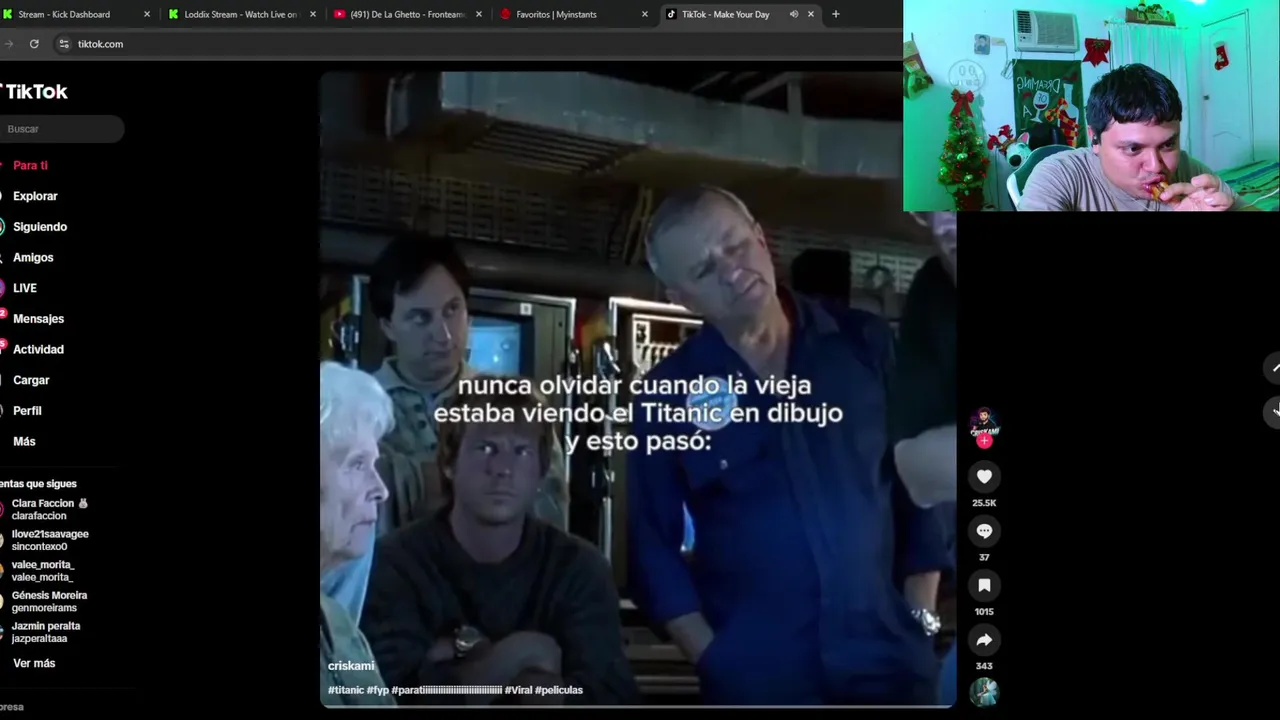Image resolution: width=1280 pixels, height=720 pixels.
Task: Expand the Más menu
Action: pyautogui.click(x=24, y=441)
